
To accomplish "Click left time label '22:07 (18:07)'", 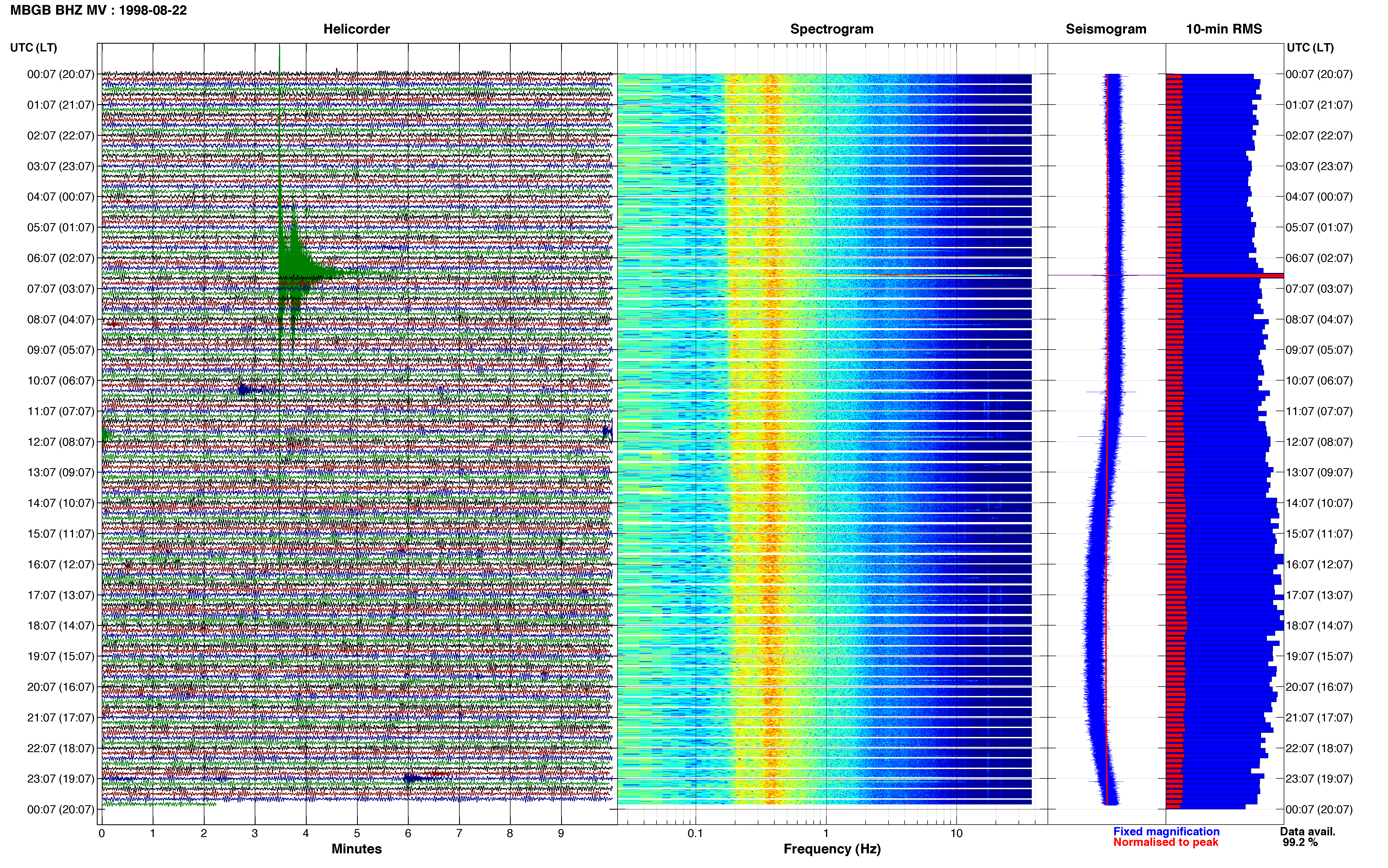I will 61,749.
